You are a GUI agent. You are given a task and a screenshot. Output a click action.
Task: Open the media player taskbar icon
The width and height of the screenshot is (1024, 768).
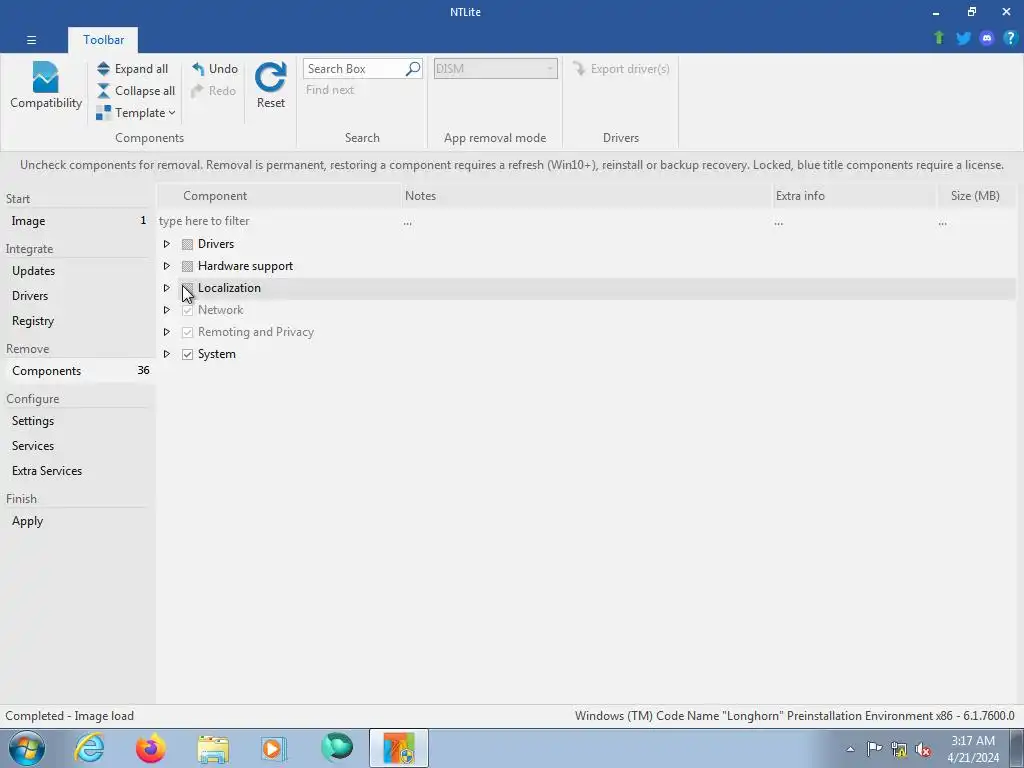point(274,748)
